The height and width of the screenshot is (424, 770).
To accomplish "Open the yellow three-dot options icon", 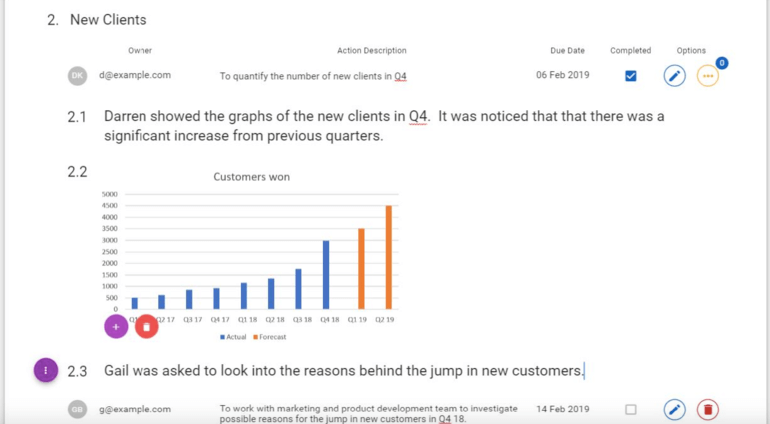I will coord(708,76).
